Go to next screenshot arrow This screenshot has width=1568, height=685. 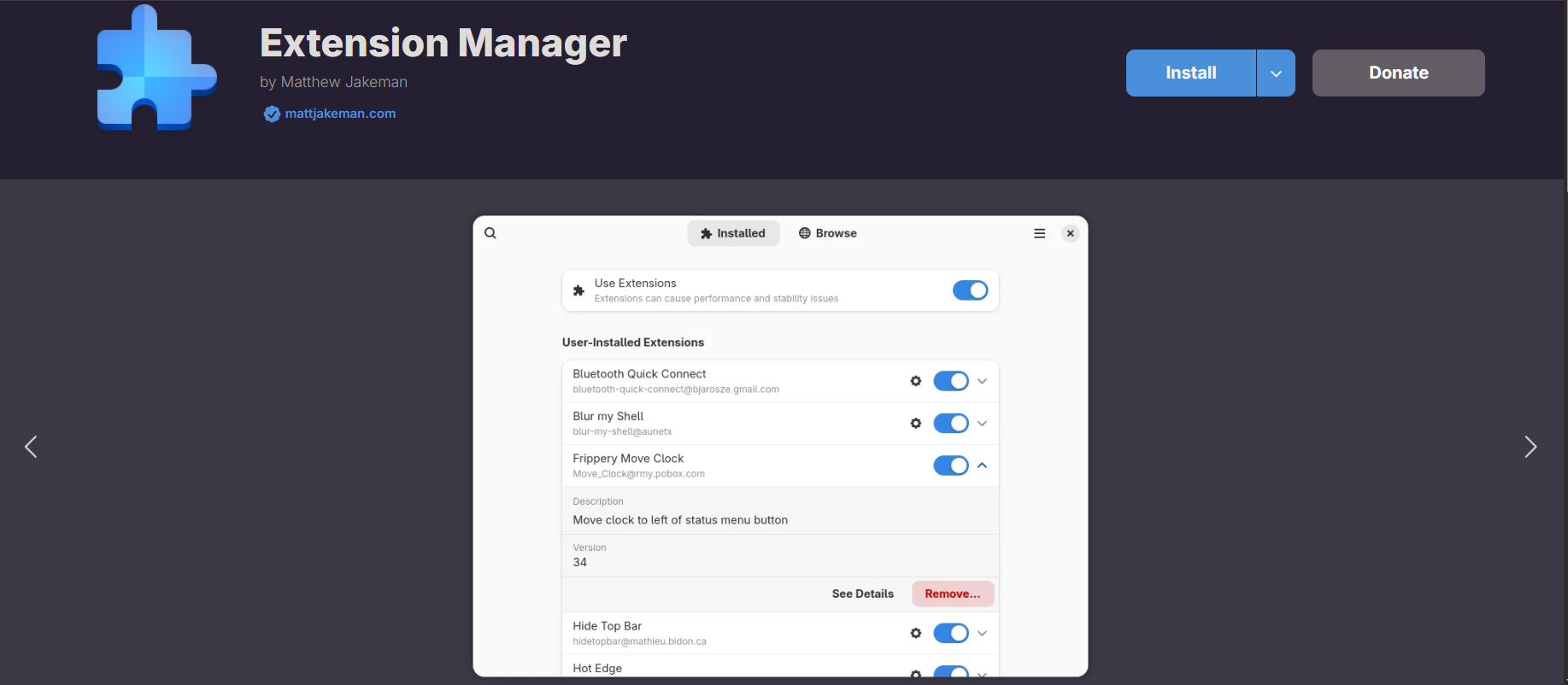1530,447
